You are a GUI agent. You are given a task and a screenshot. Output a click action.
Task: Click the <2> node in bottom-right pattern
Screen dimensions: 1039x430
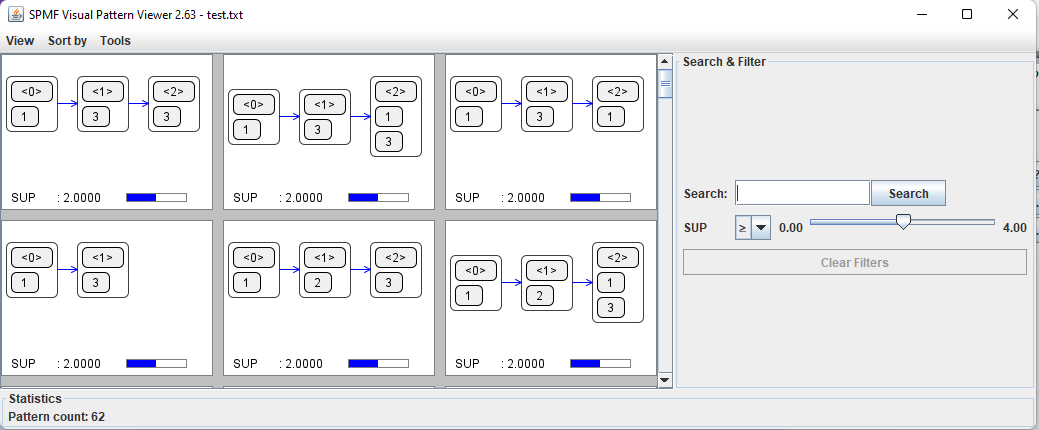pyautogui.click(x=617, y=283)
